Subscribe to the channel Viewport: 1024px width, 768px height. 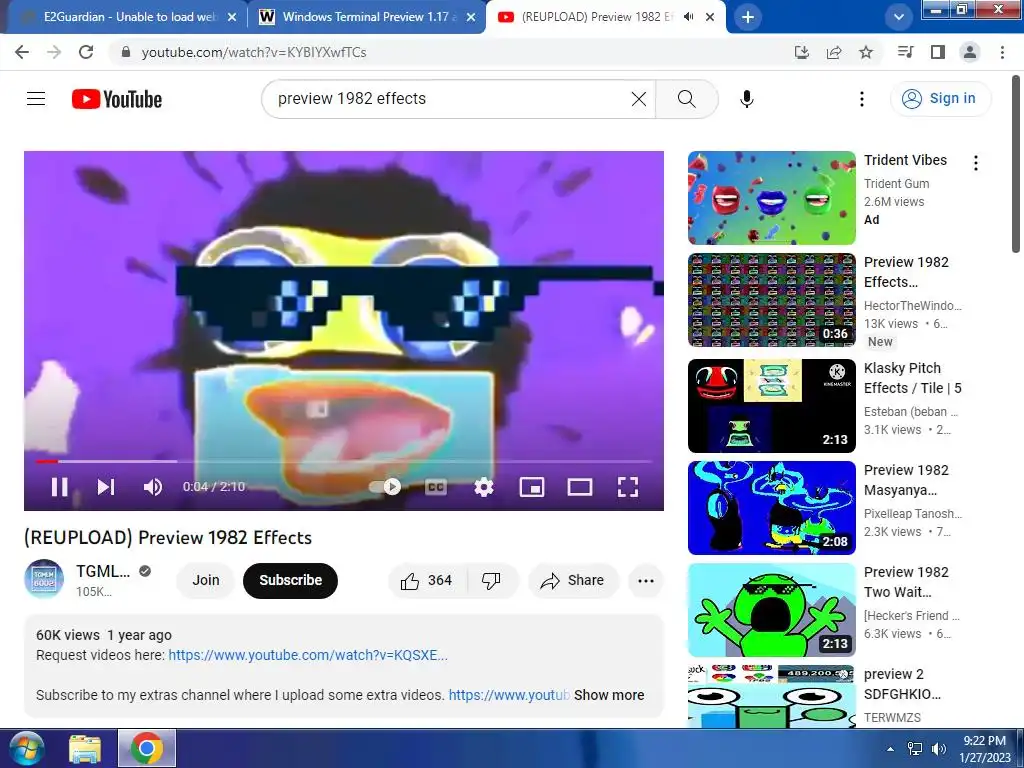pos(291,581)
